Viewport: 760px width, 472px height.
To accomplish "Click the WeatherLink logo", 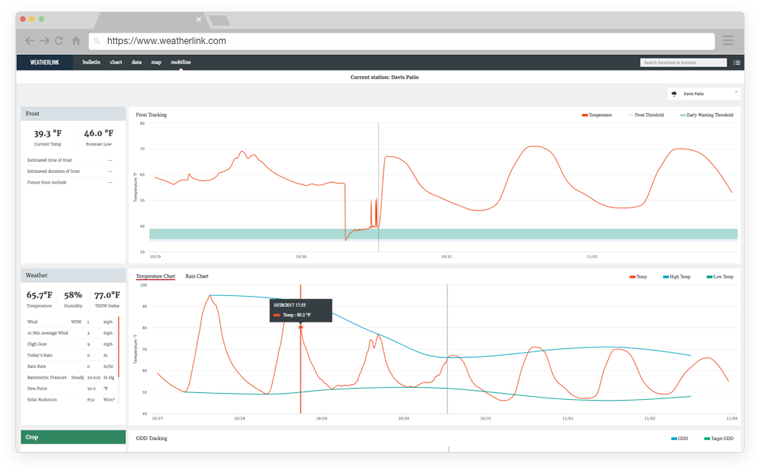I will (45, 63).
